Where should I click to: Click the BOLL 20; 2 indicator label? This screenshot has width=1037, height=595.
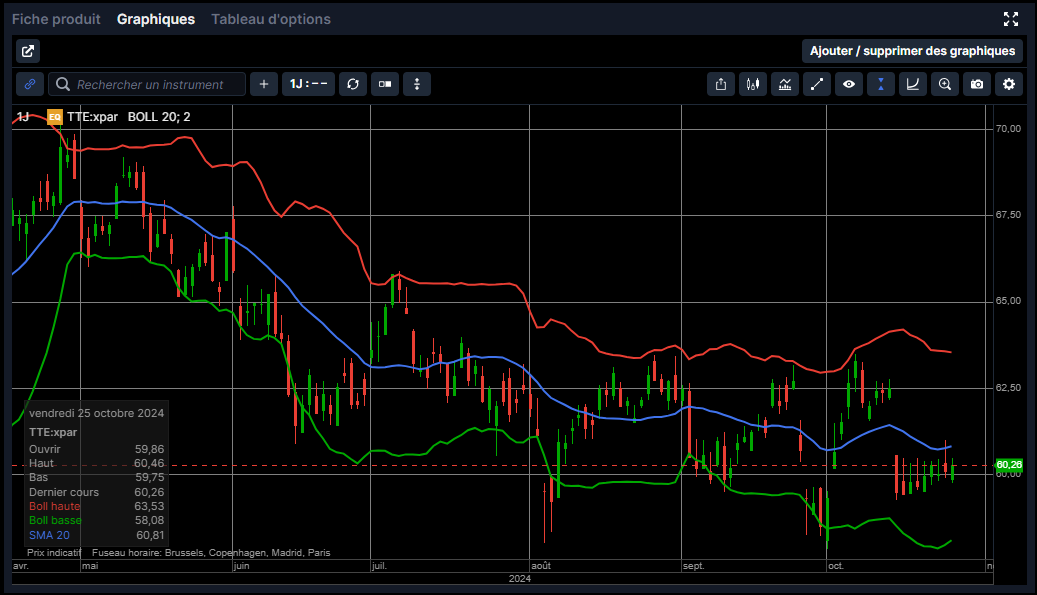click(159, 117)
